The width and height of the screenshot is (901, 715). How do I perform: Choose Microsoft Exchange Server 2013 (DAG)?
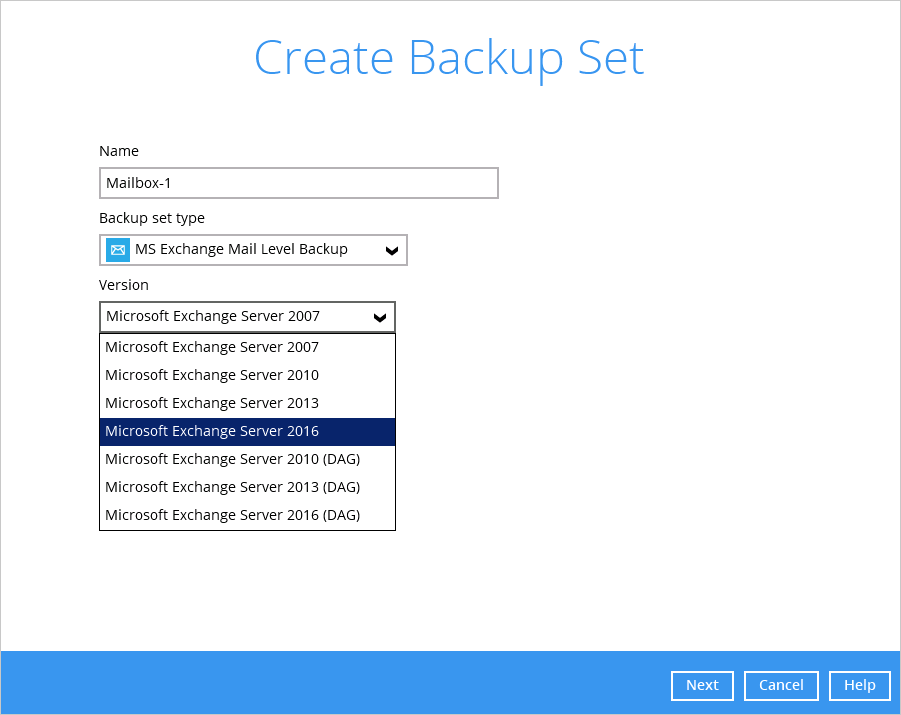[248, 487]
